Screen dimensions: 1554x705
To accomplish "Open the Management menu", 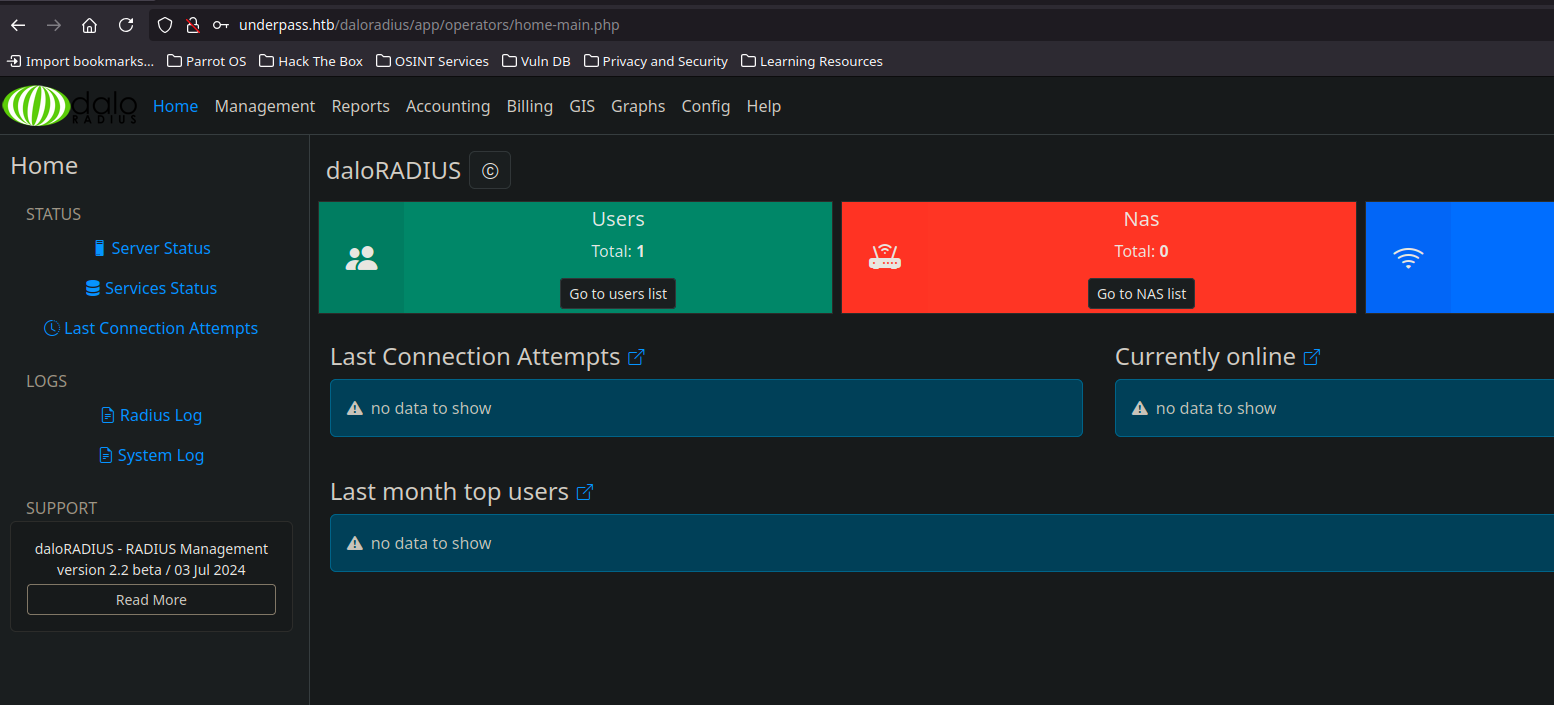I will 265,106.
